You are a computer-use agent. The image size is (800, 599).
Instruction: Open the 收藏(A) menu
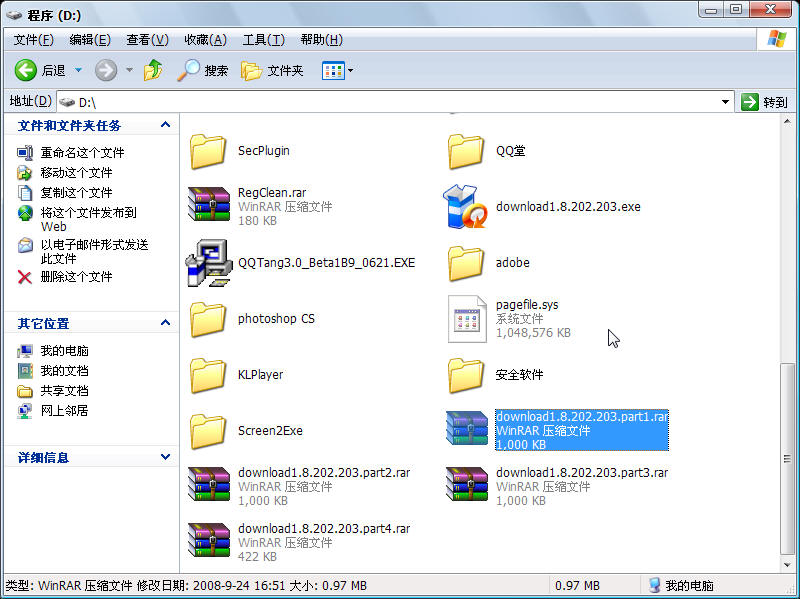tap(205, 40)
